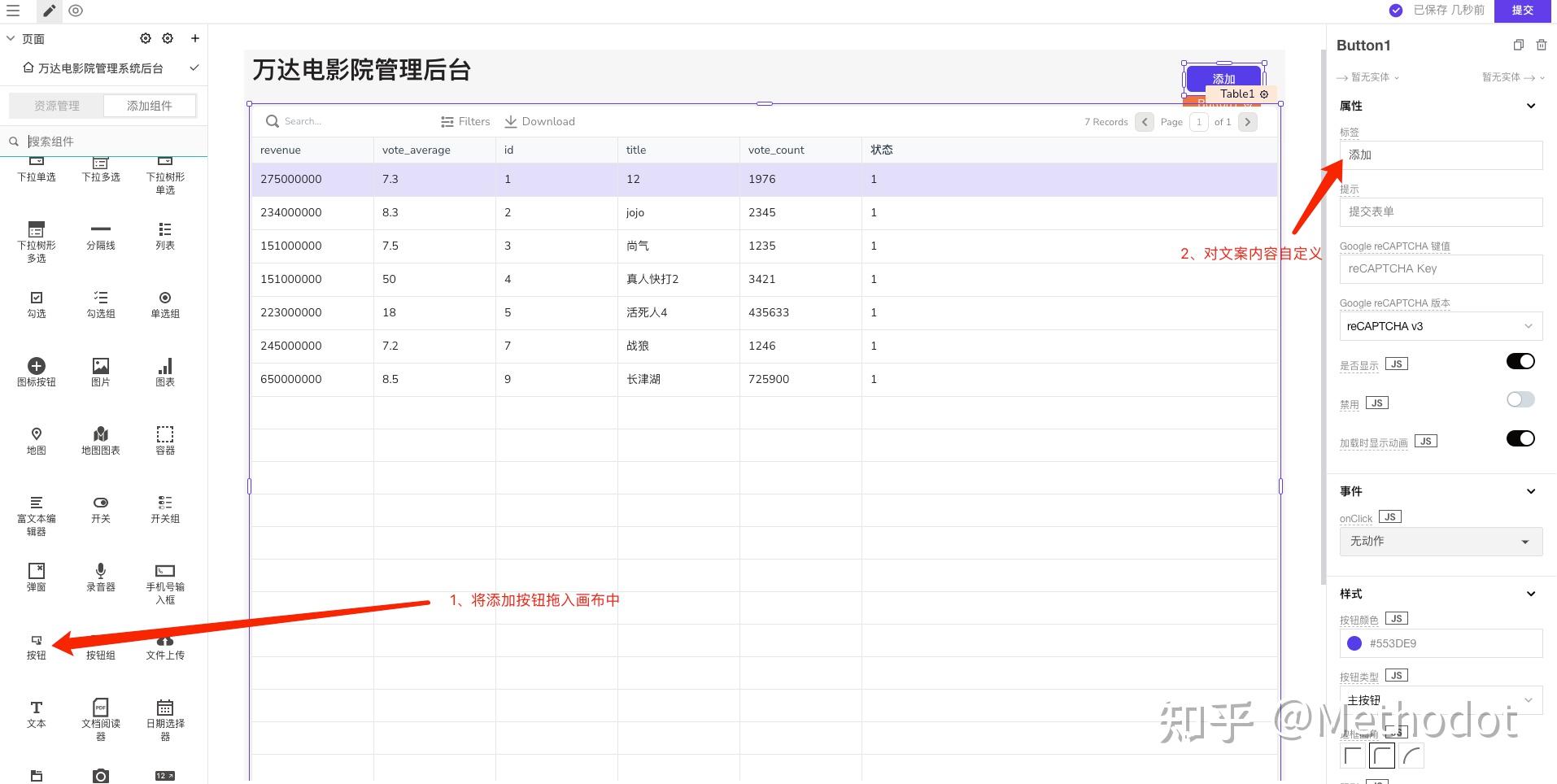This screenshot has height=784, width=1557.
Task: Toggle JS mode for 按钮类型
Action: click(x=1397, y=675)
